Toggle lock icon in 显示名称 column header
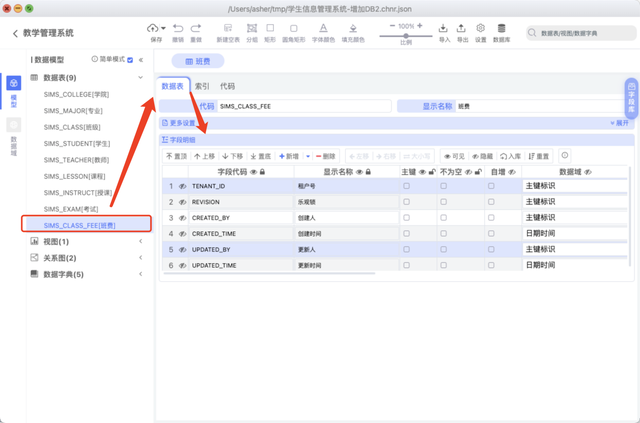 click(x=368, y=172)
